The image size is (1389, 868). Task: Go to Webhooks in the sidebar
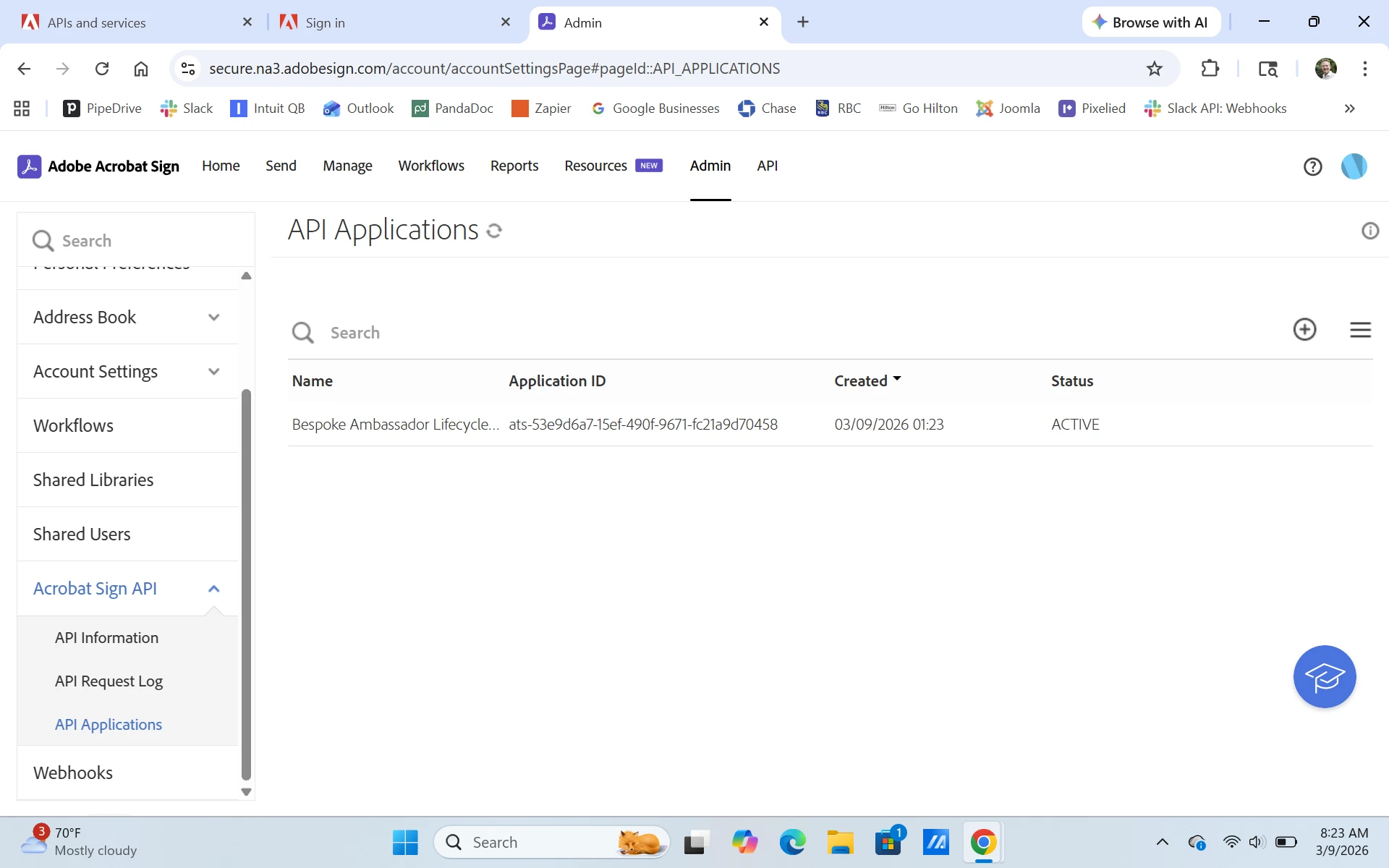point(73,773)
